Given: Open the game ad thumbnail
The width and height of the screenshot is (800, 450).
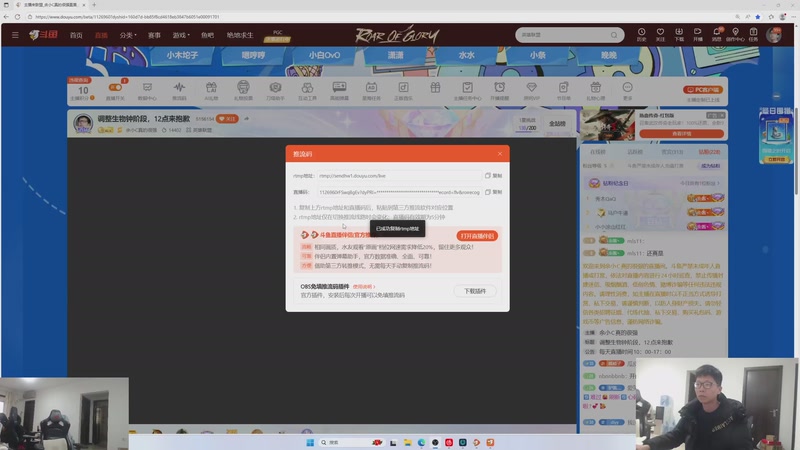Looking at the screenshot, I should click(x=607, y=125).
